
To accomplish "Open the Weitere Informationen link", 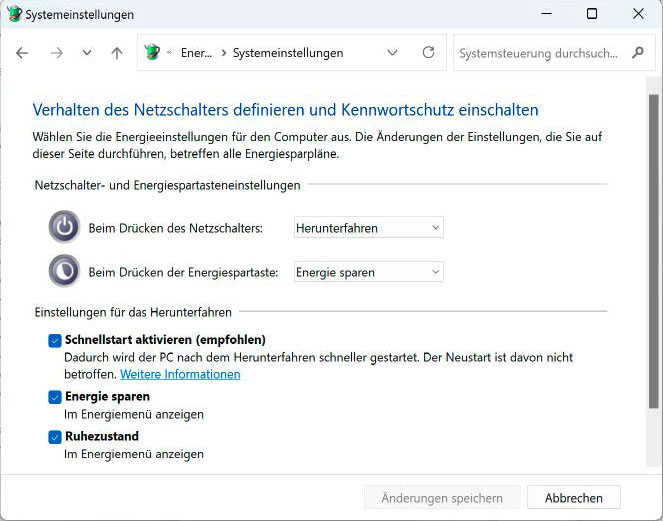I will 180,374.
